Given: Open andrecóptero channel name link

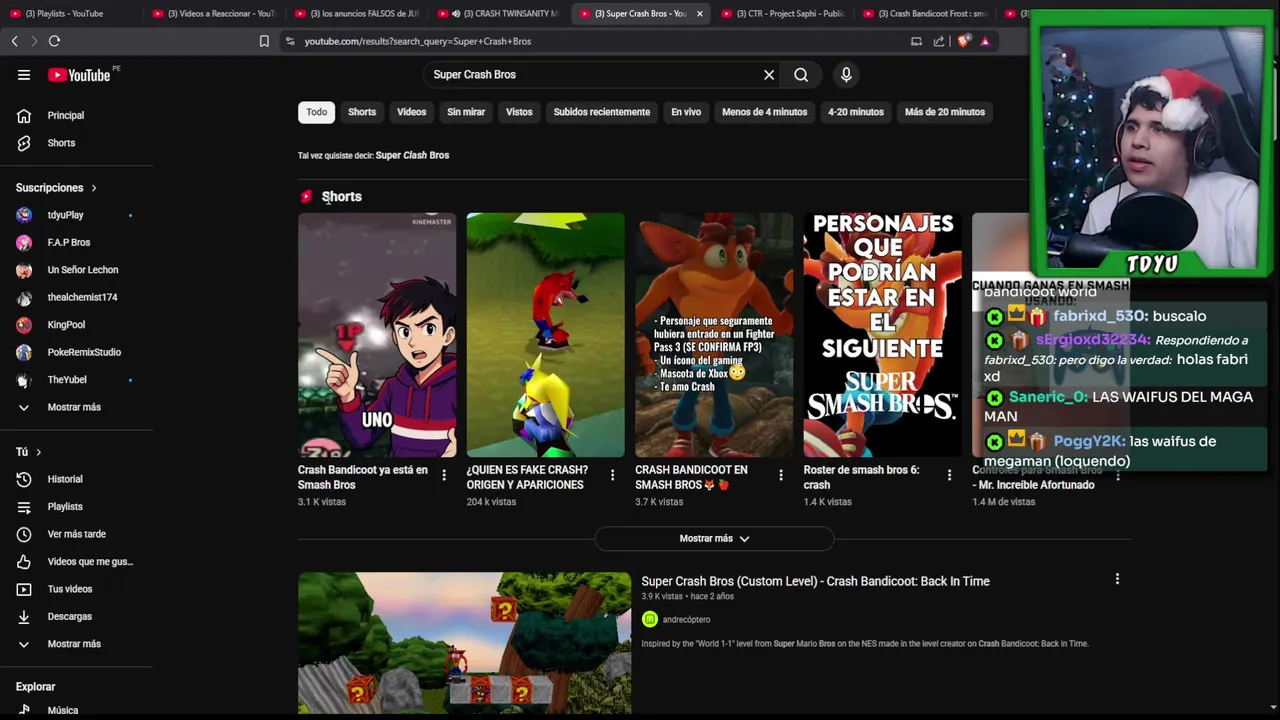Looking at the screenshot, I should click(x=686, y=620).
